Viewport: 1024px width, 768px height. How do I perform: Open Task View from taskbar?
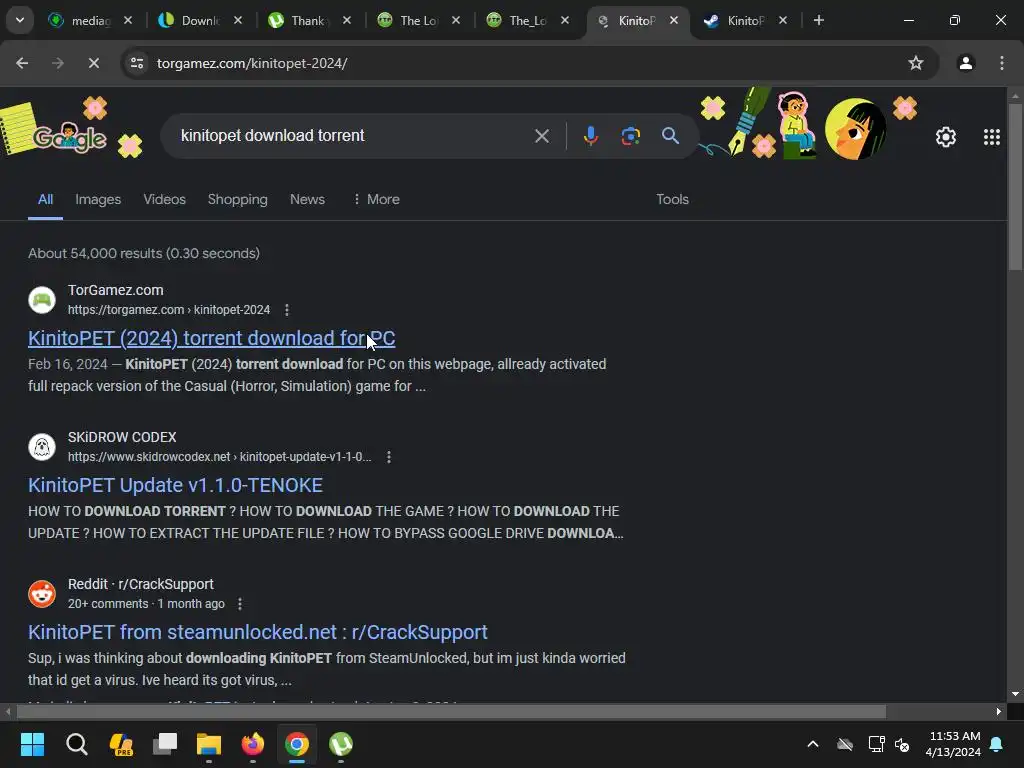[x=165, y=744]
